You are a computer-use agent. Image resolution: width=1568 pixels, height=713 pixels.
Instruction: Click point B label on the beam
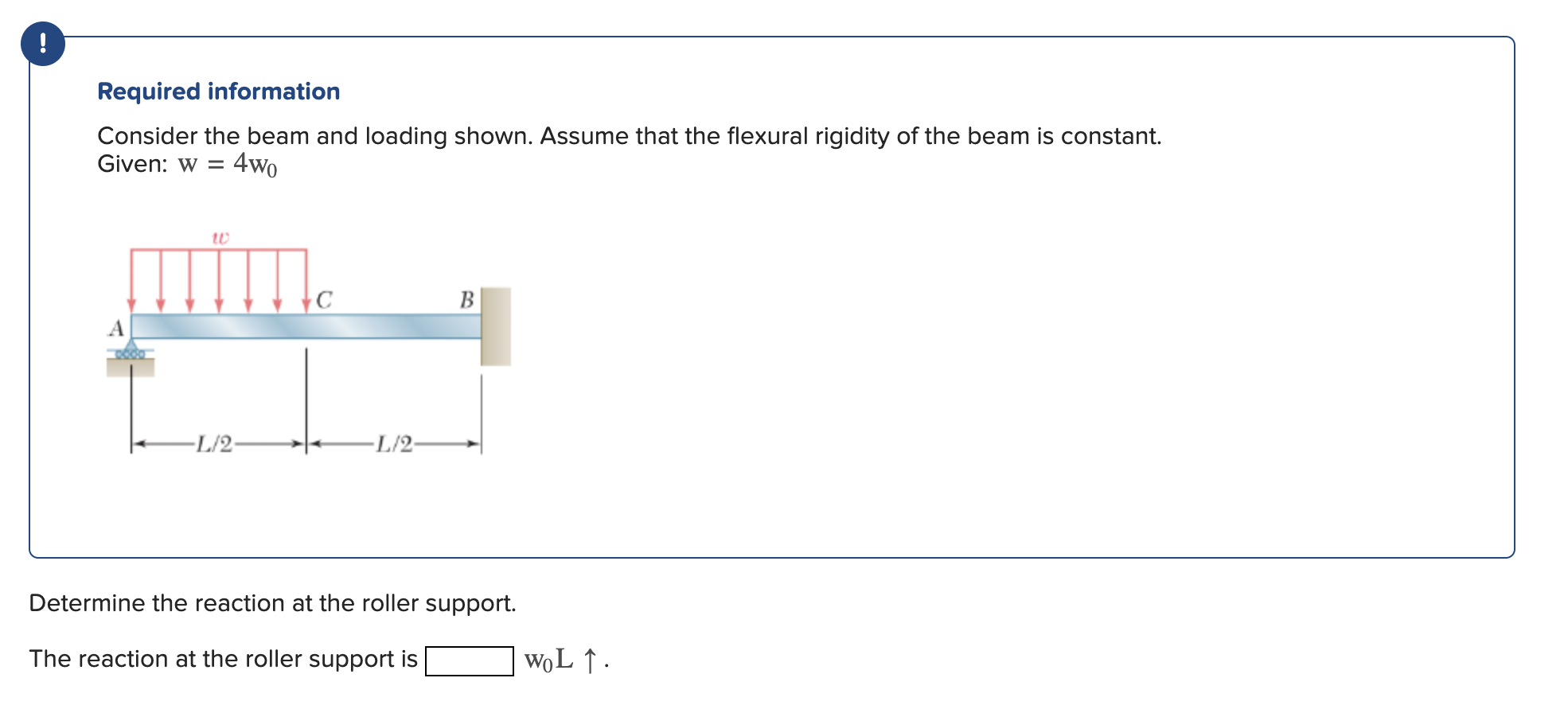coord(466,300)
